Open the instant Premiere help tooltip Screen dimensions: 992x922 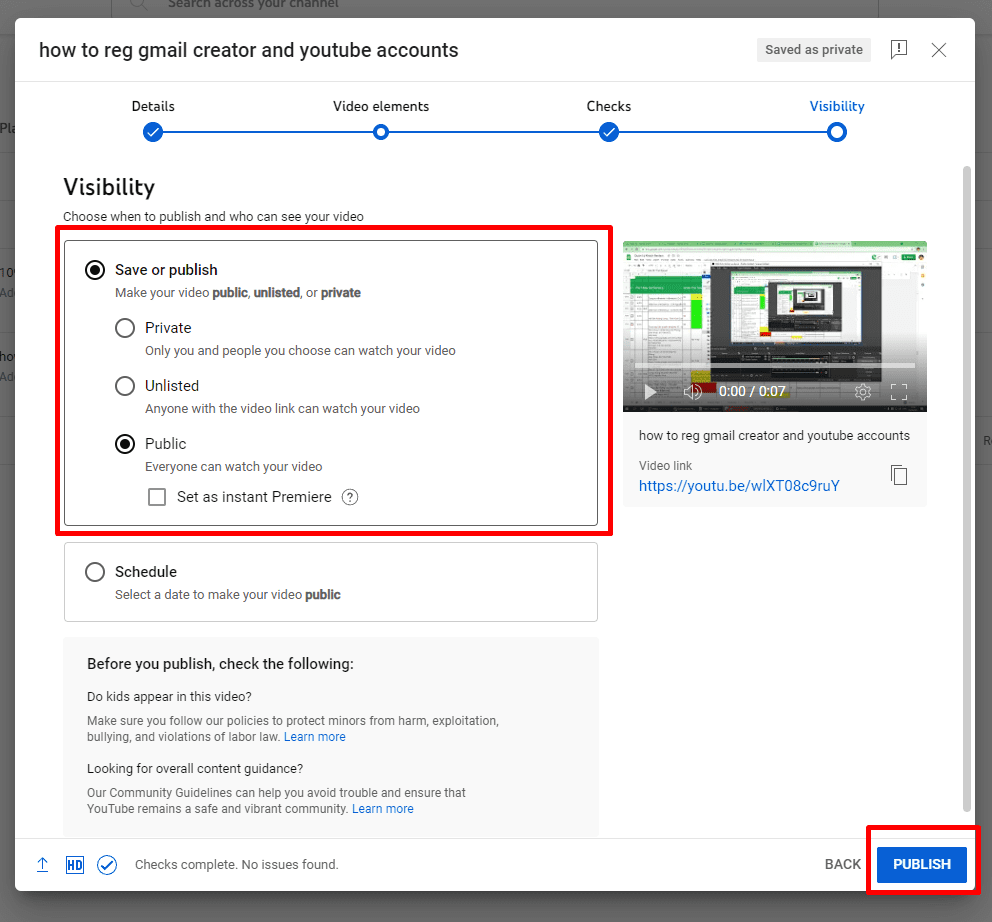pyautogui.click(x=349, y=497)
